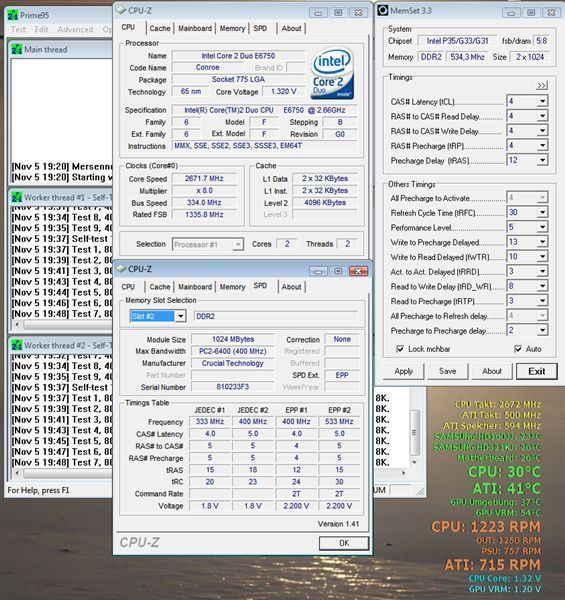Open the Memory tab in lower CPU-Z
565x600 pixels.
[x=232, y=287]
